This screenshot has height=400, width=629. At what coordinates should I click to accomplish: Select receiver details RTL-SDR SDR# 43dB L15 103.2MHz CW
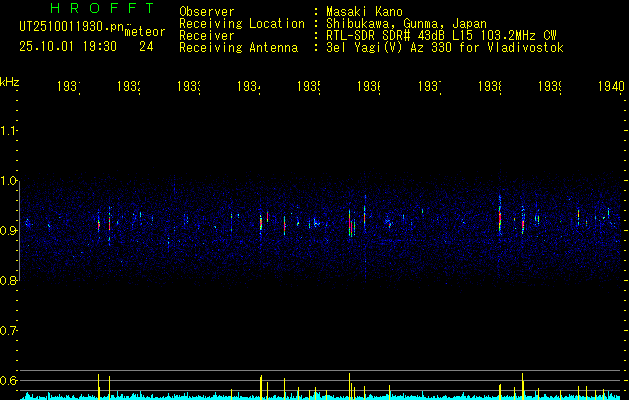pos(441,36)
